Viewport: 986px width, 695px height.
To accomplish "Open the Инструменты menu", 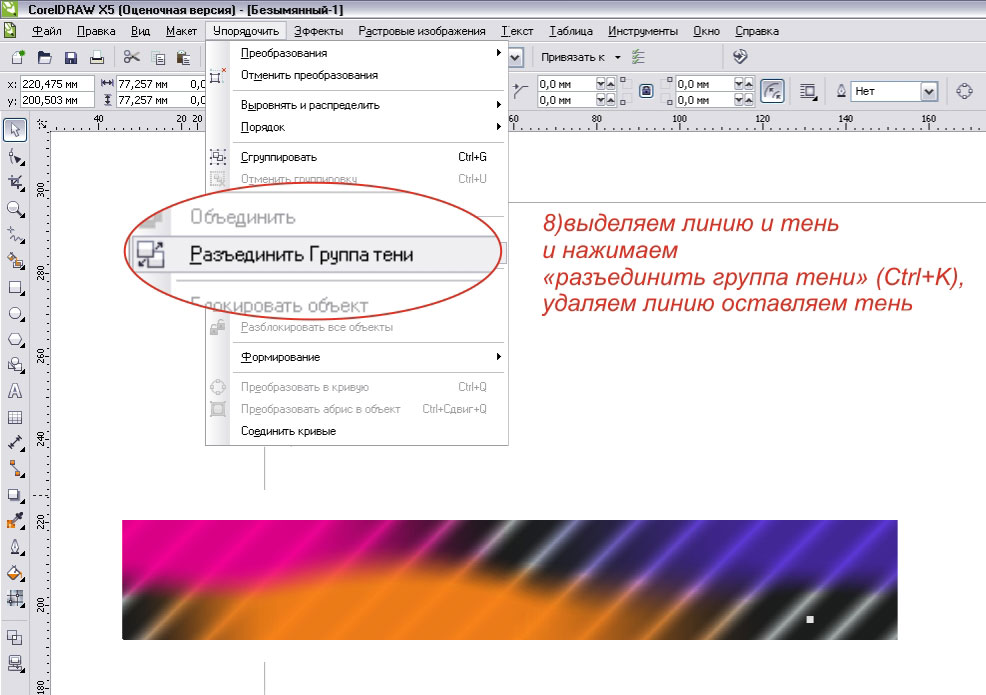I will tap(643, 31).
